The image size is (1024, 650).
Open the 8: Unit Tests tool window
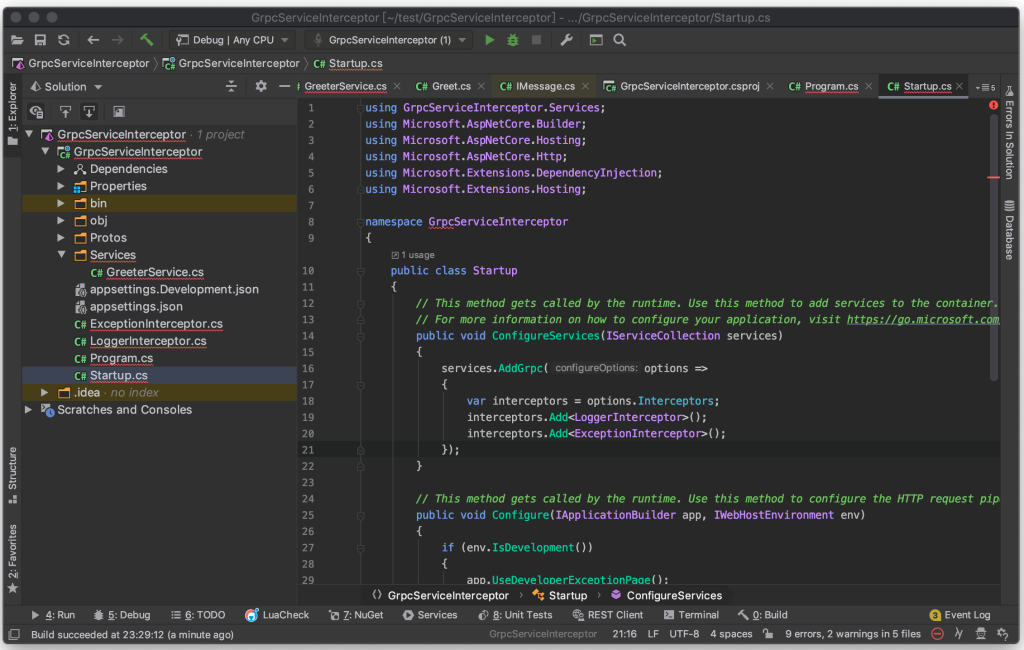tap(515, 615)
